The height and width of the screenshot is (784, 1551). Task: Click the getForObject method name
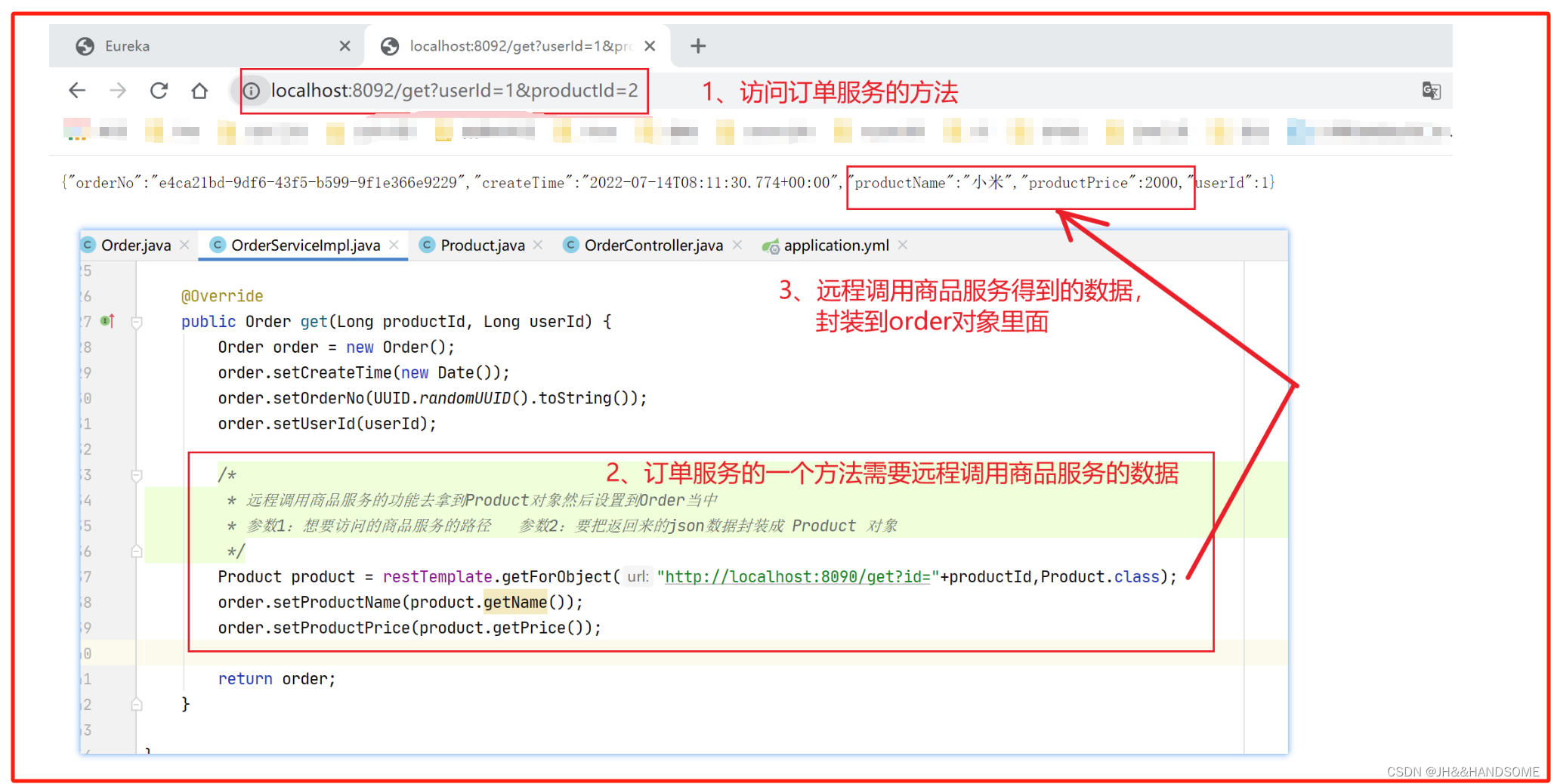556,577
